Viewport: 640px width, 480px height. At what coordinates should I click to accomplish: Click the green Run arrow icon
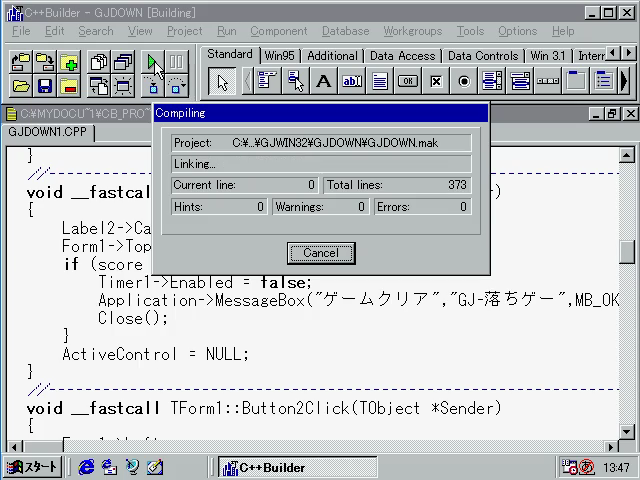[153, 62]
